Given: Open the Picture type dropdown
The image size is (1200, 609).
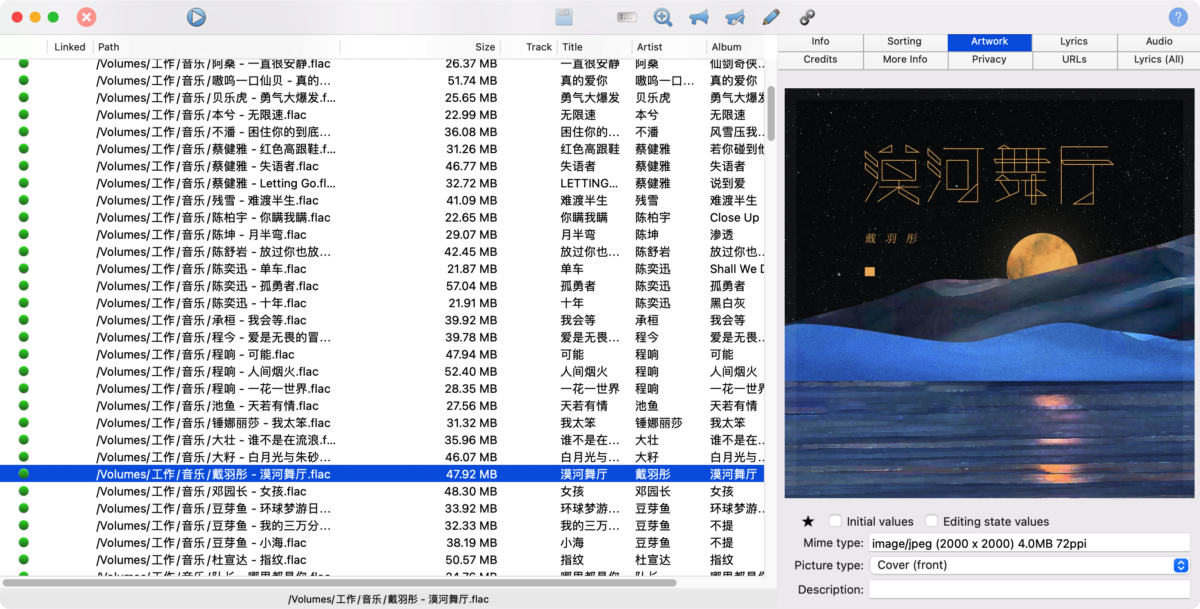Looking at the screenshot, I should [1028, 565].
